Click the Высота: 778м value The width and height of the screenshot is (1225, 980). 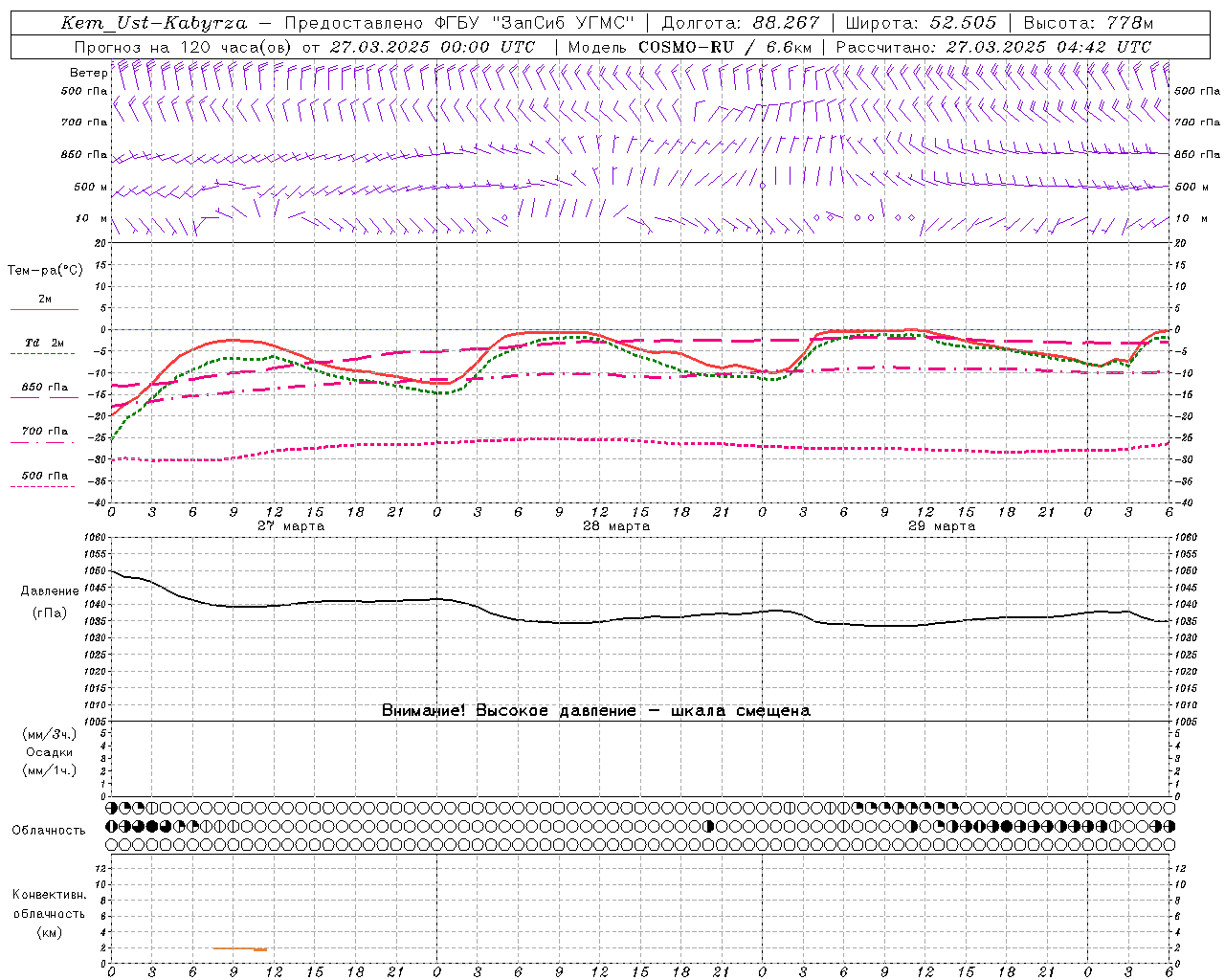tap(1088, 24)
